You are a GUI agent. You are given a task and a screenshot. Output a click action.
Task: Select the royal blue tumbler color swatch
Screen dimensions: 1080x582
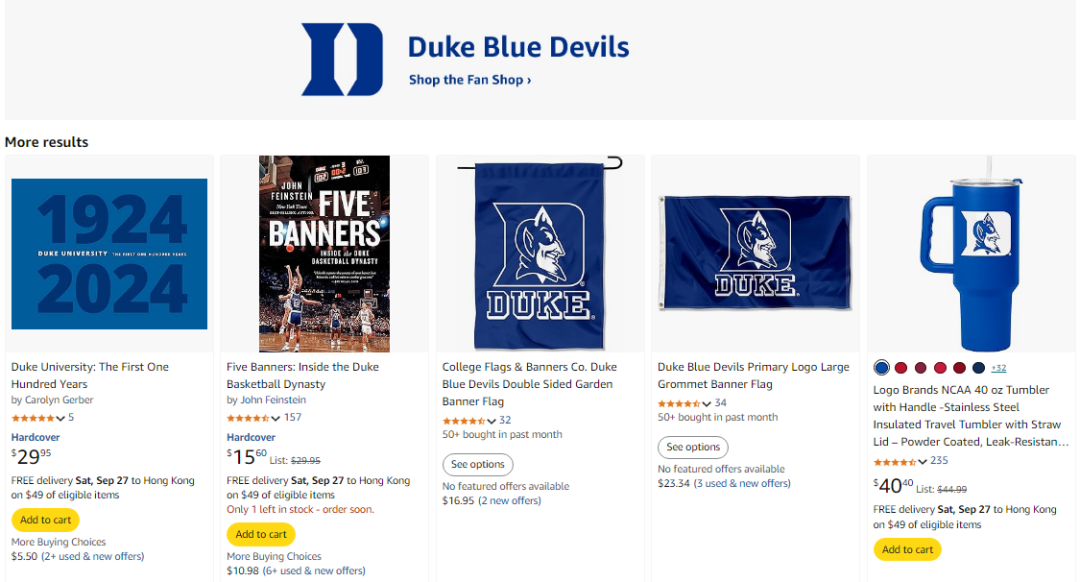point(881,368)
